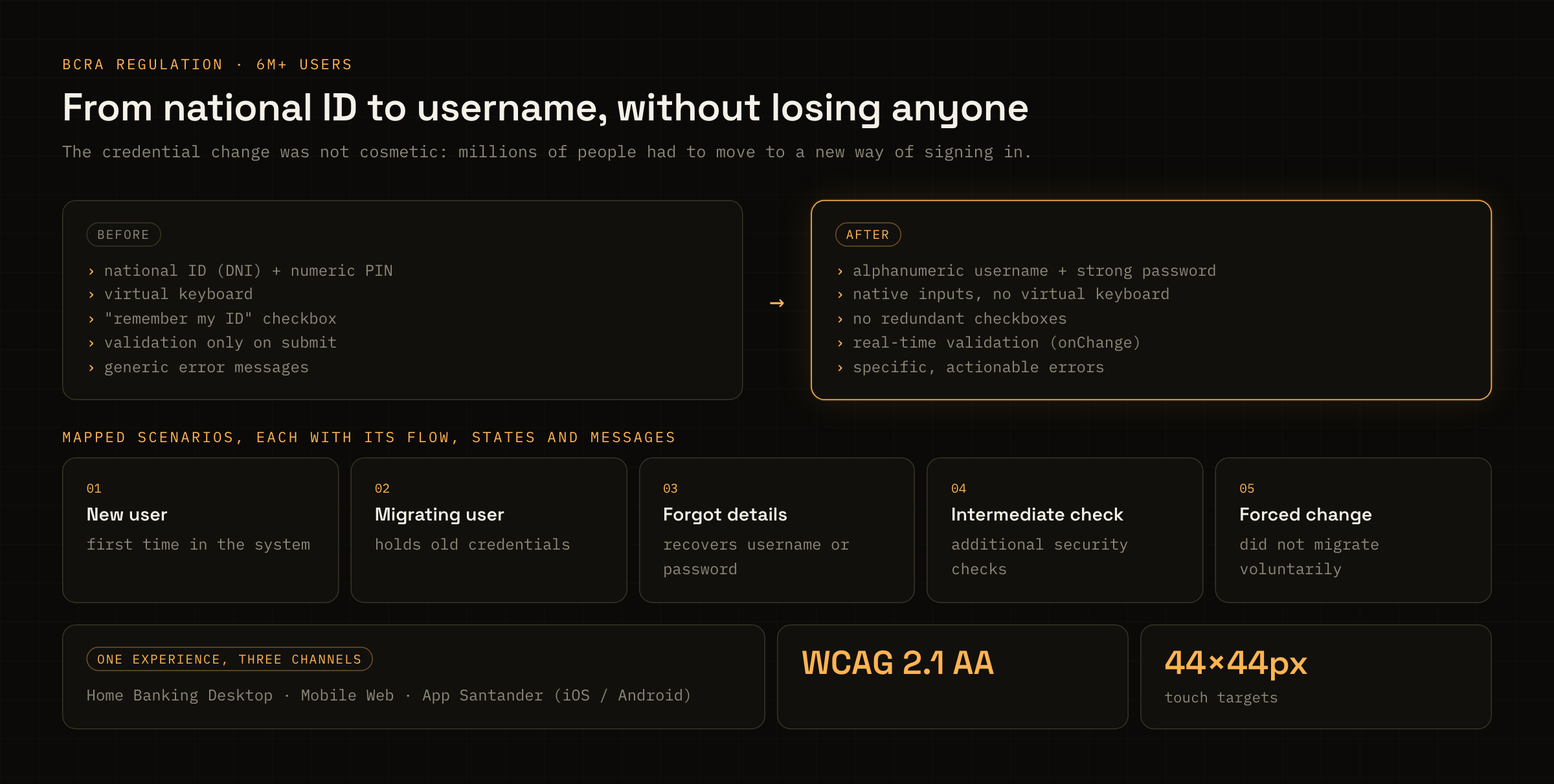
Task: Click 'no redundant checkboxes' line
Action: coord(960,319)
